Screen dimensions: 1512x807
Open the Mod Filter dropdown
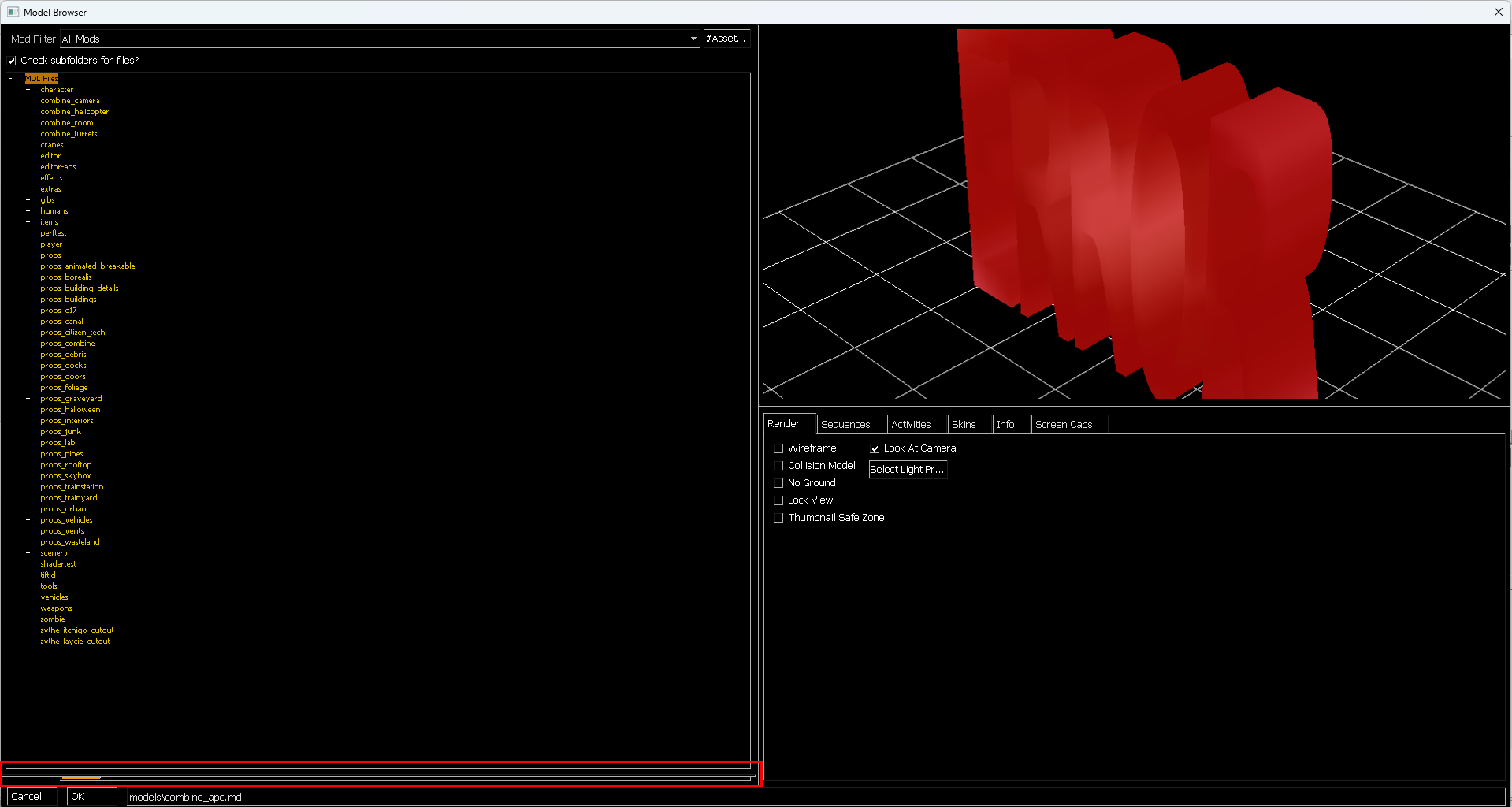point(380,39)
